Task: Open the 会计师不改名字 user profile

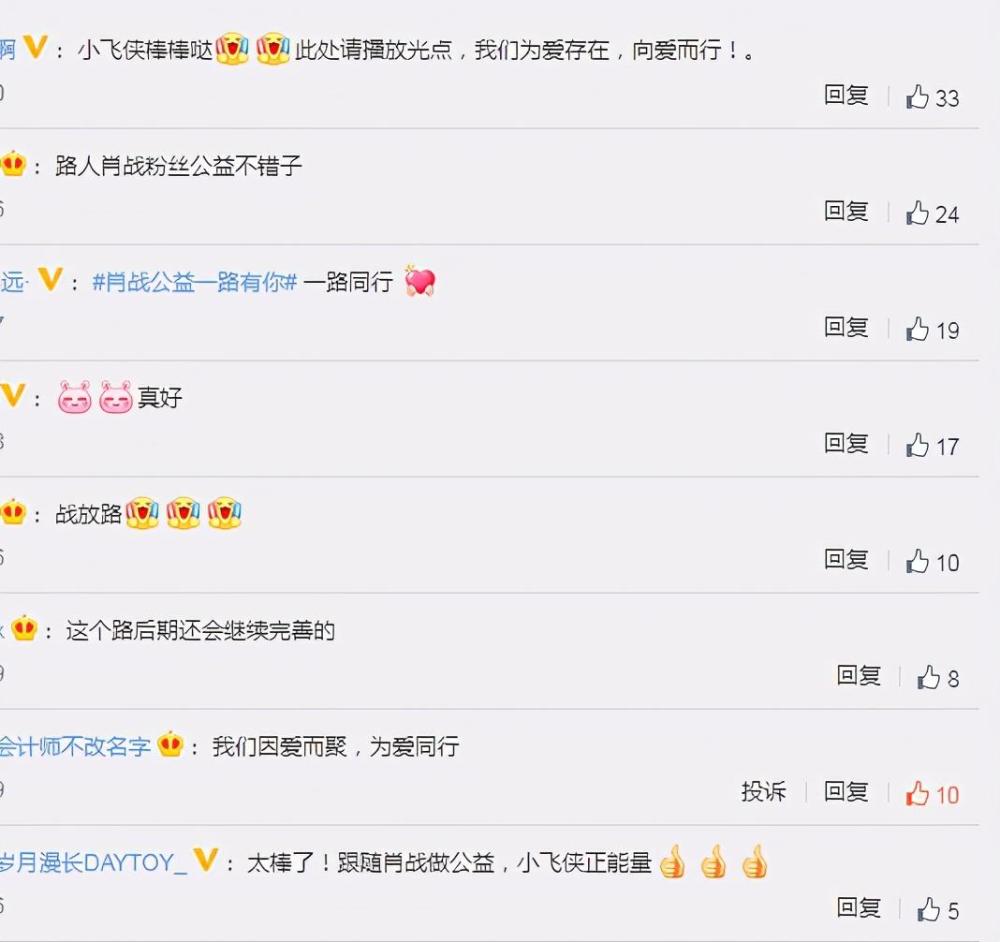Action: (75, 746)
